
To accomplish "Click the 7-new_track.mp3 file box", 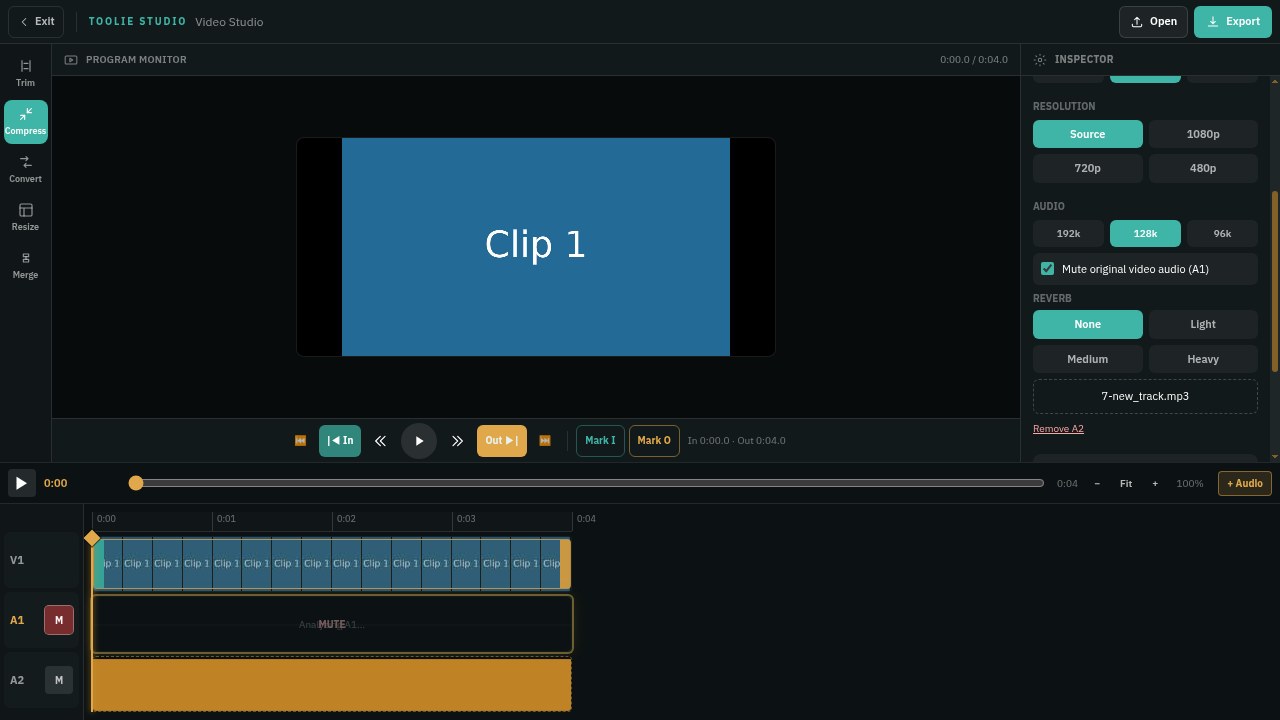I will click(1145, 396).
